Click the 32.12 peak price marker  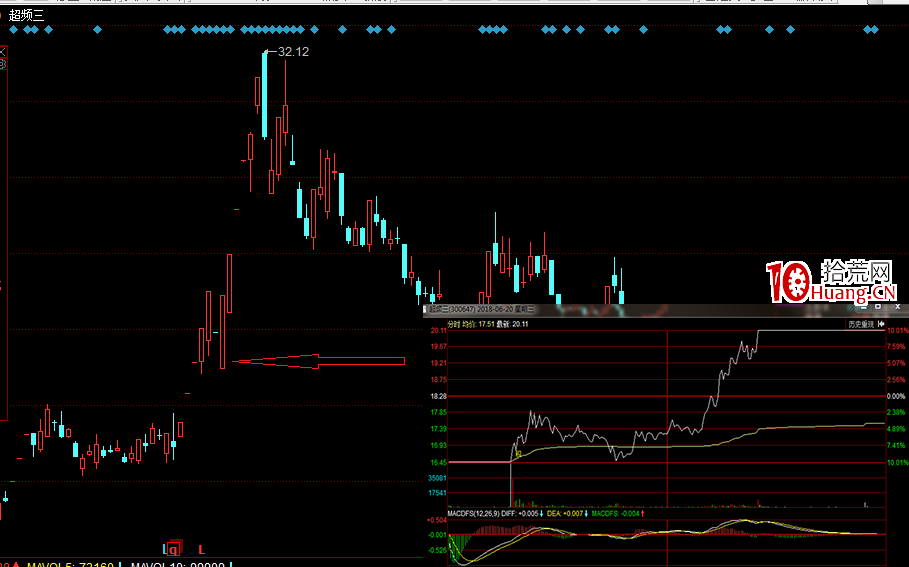(293, 51)
